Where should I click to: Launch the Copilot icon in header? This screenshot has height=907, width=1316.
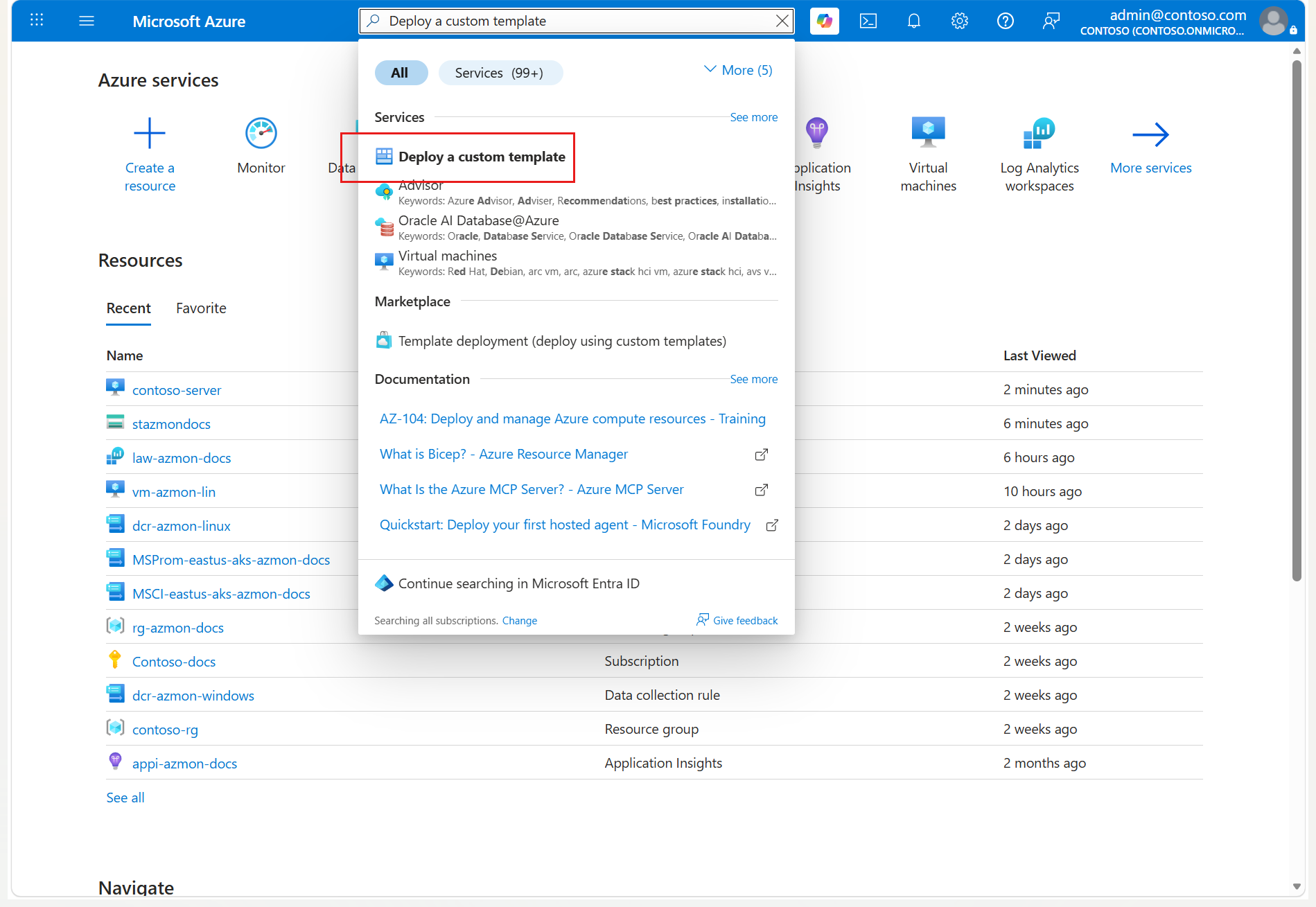824,21
